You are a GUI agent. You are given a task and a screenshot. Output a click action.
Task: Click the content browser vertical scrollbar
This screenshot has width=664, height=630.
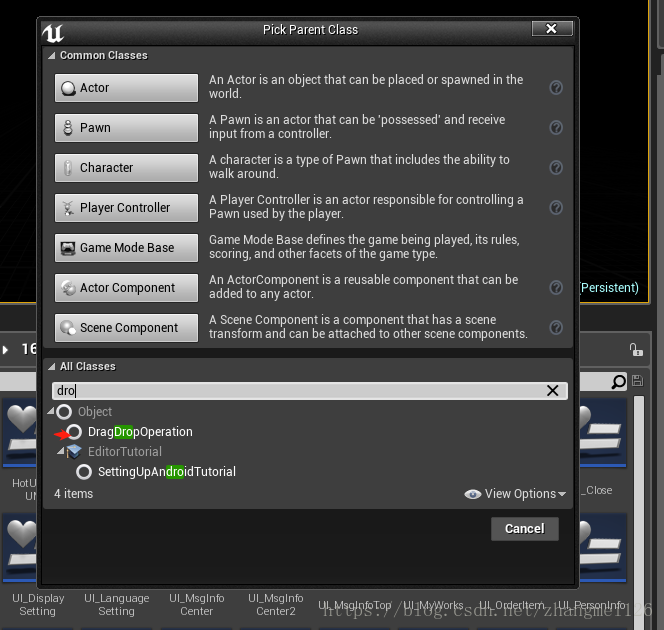click(x=639, y=512)
